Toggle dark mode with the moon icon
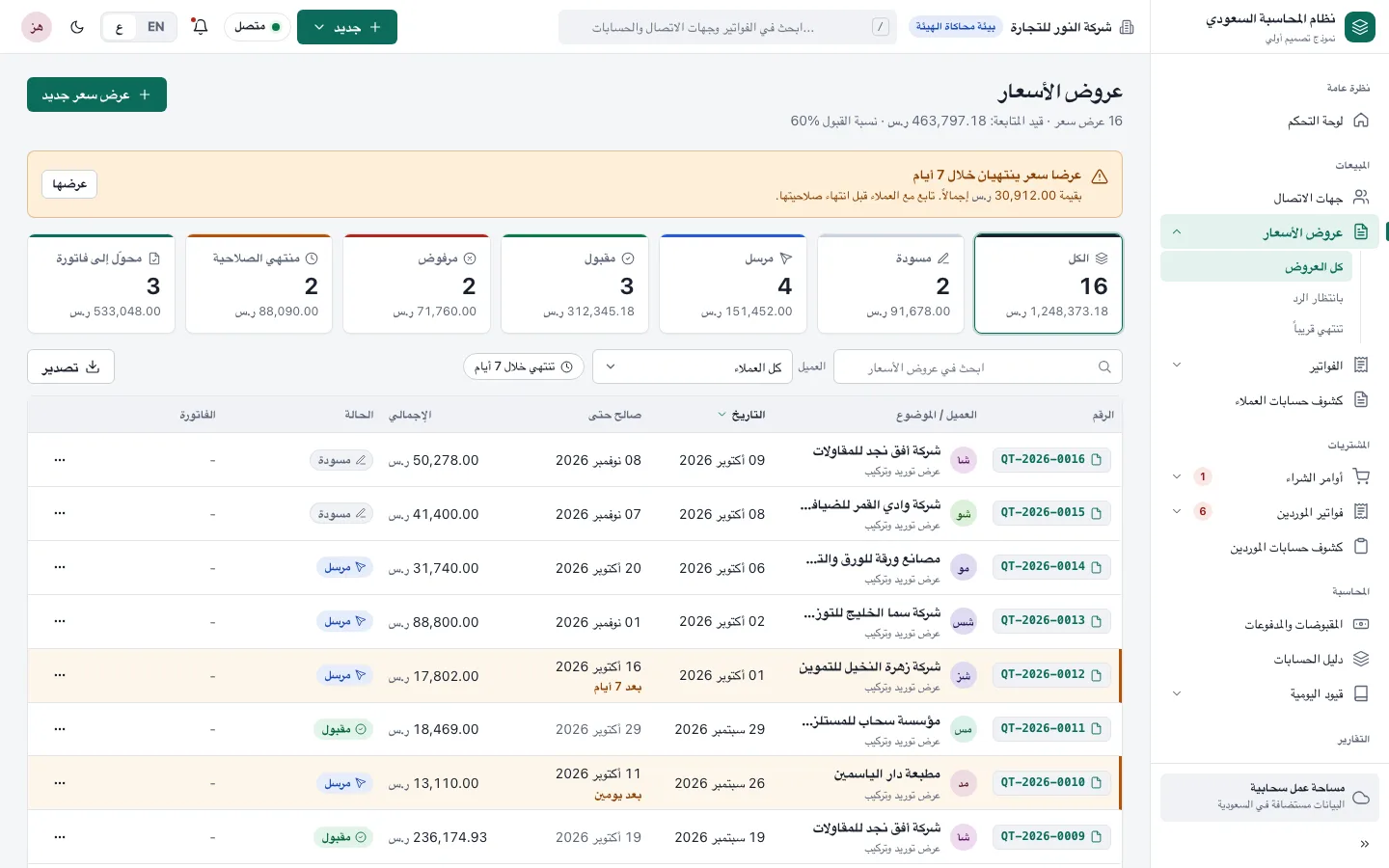Viewport: 1389px width, 868px height. [x=77, y=27]
